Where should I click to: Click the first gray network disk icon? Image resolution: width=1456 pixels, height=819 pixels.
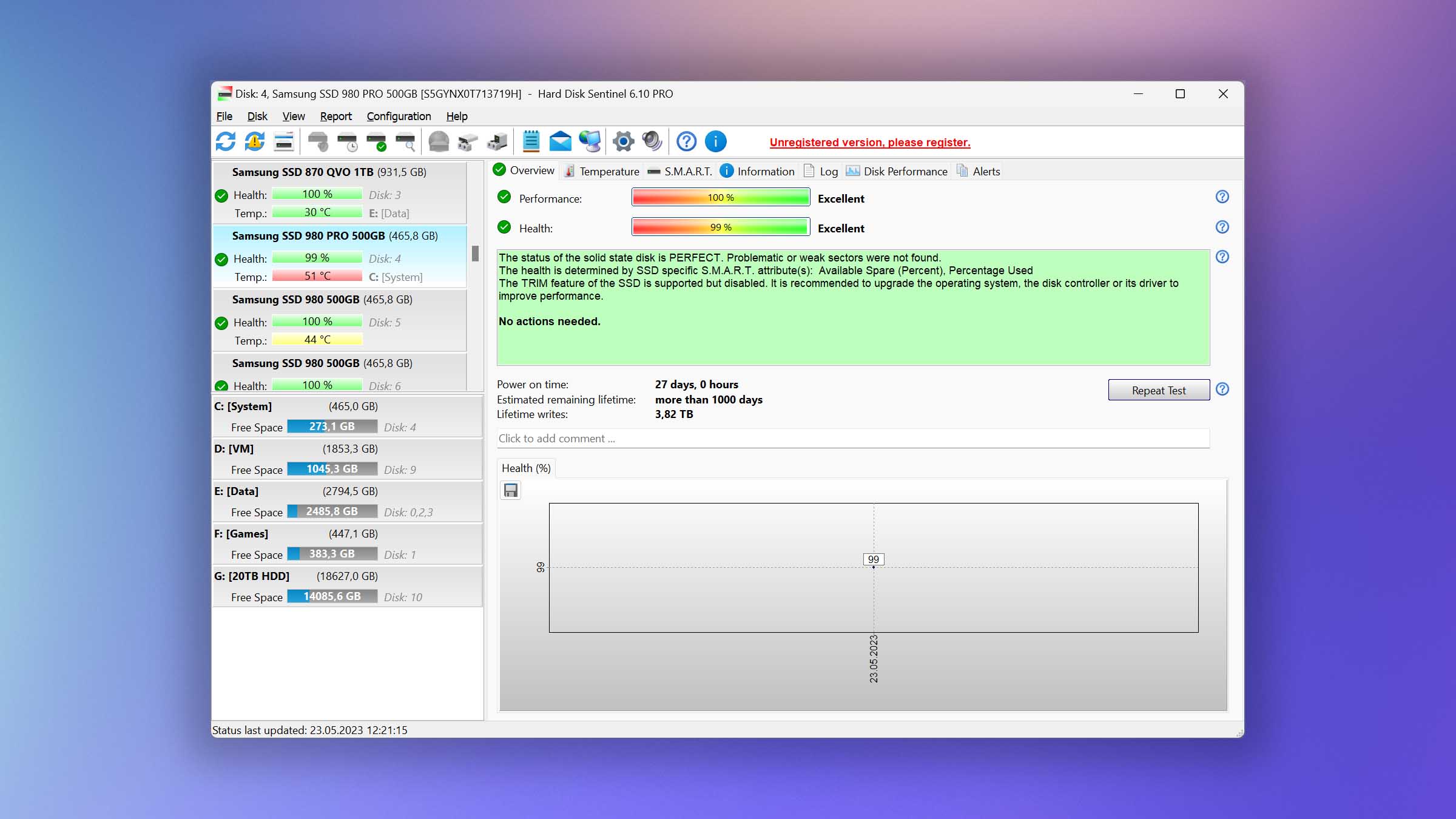point(468,142)
